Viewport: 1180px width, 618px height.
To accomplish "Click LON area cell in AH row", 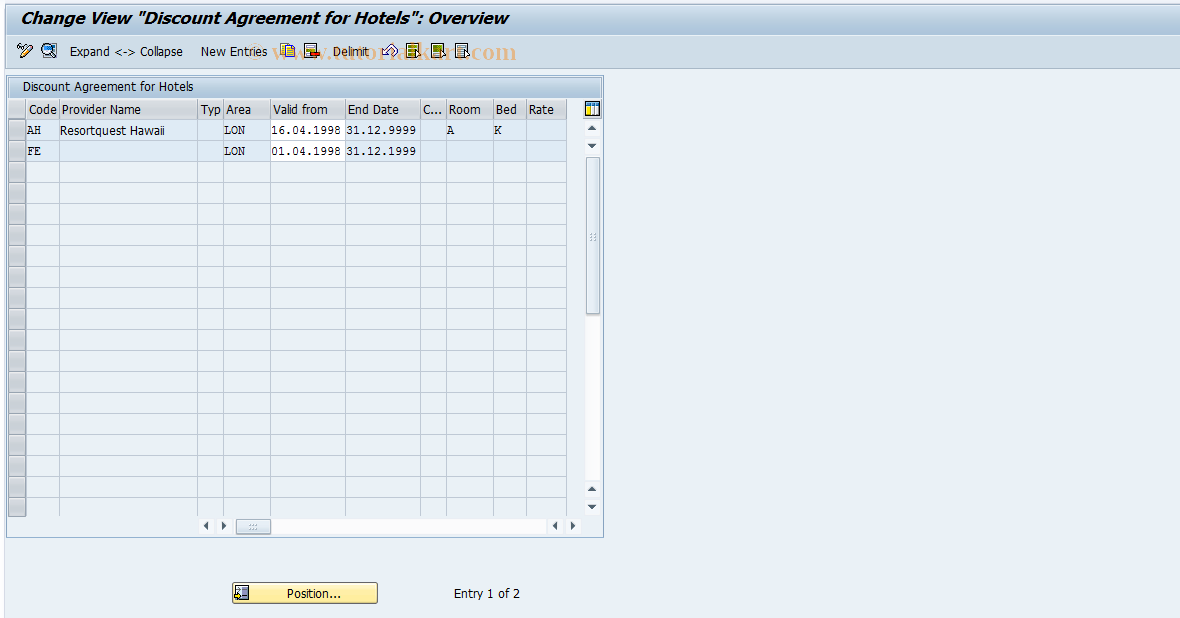I will tap(247, 130).
